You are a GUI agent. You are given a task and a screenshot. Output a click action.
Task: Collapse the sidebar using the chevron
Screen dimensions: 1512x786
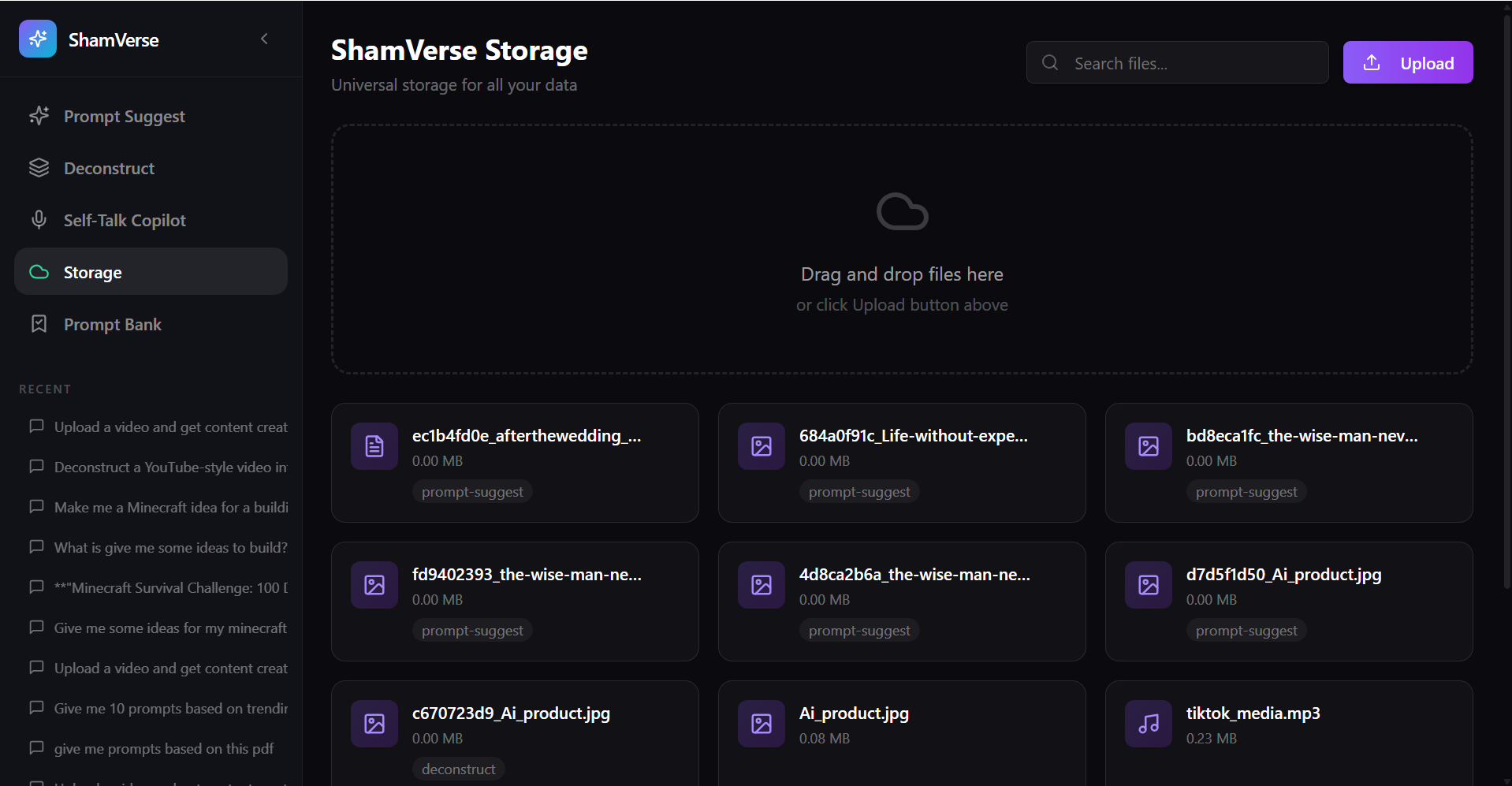pos(264,39)
